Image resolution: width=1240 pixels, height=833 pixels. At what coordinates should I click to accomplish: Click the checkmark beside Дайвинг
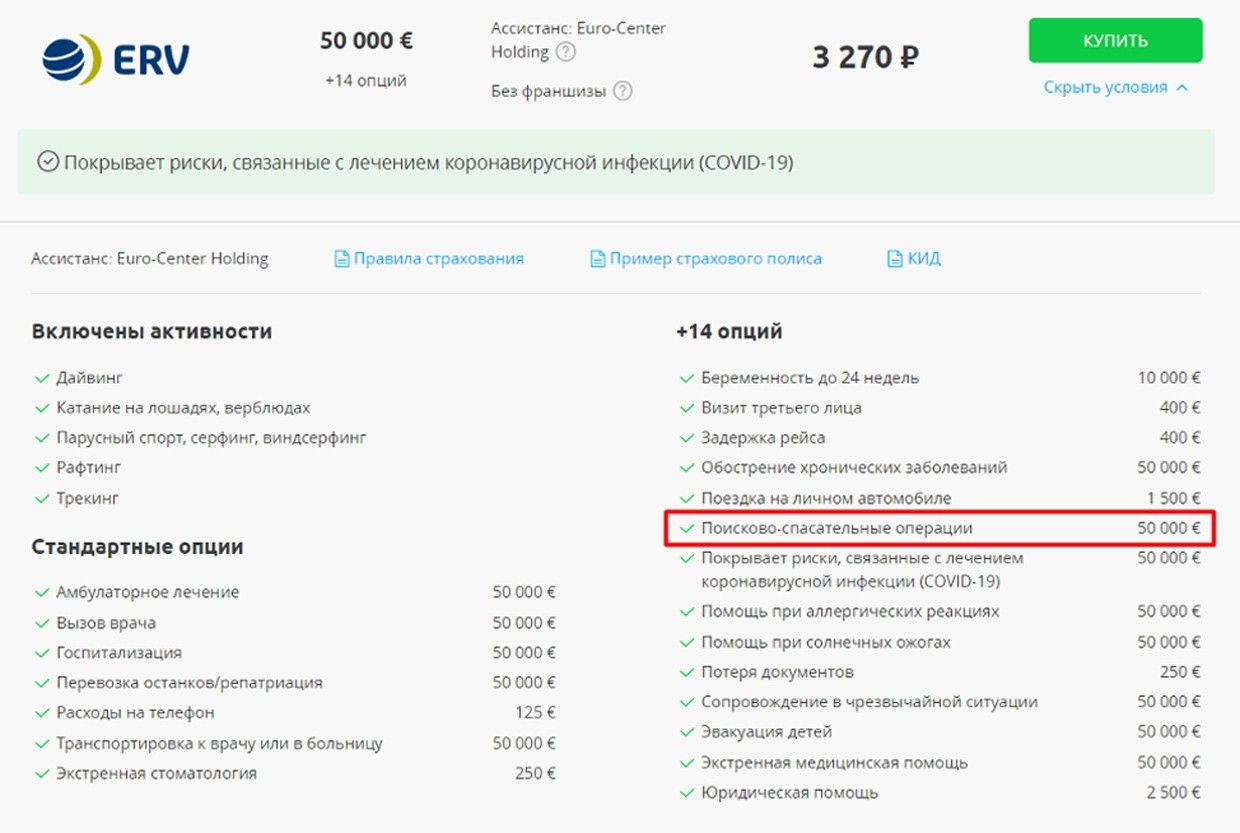coord(42,378)
